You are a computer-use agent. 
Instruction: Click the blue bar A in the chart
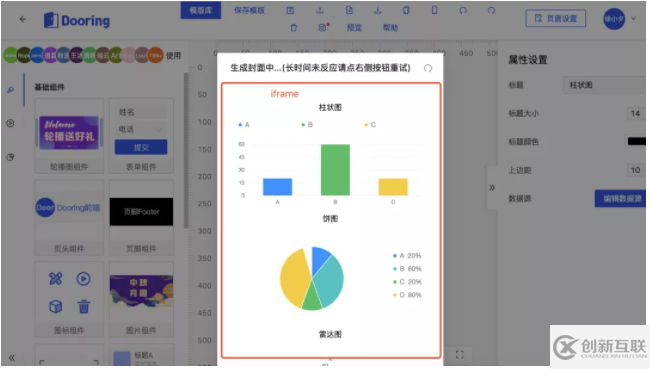277,187
